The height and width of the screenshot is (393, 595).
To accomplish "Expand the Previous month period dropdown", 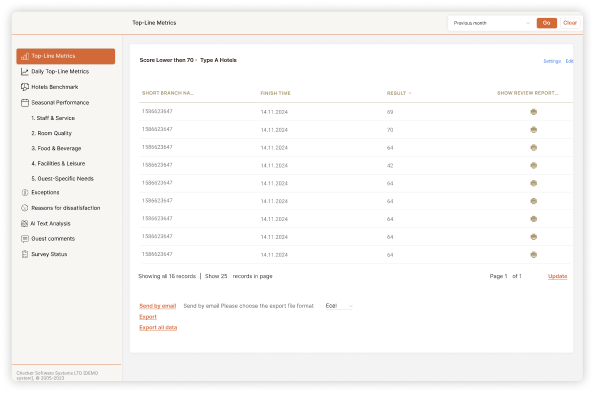I will point(491,23).
